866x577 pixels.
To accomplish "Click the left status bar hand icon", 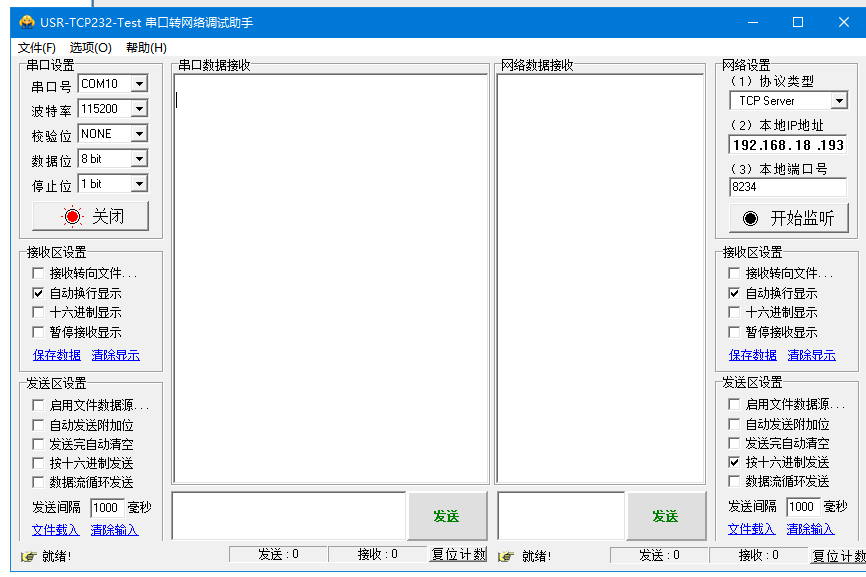I will point(28,556).
